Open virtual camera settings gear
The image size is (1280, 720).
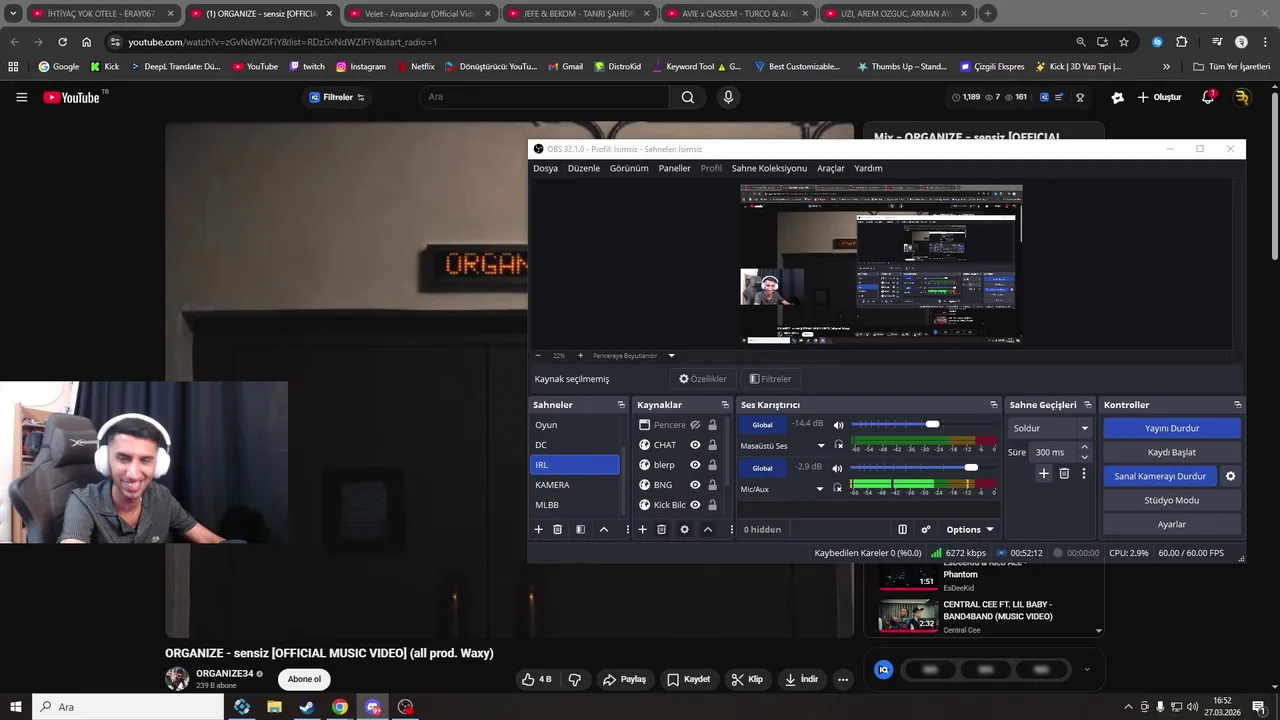click(x=1231, y=476)
